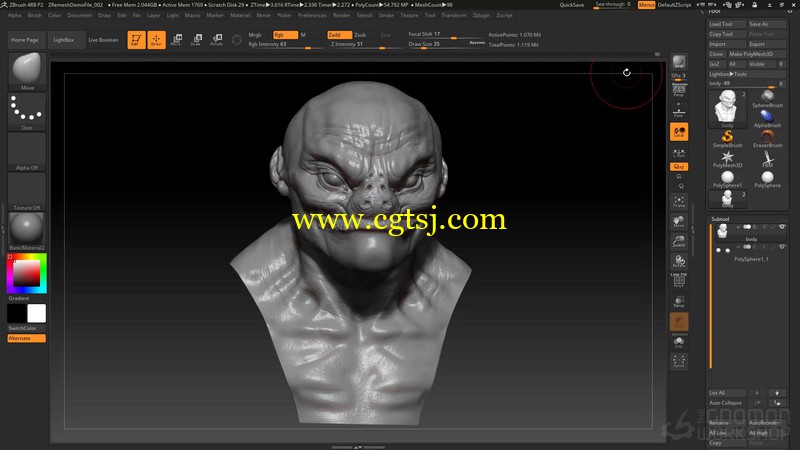The height and width of the screenshot is (450, 800).
Task: Select the Move gizmo toolbar icon
Action: click(x=177, y=40)
